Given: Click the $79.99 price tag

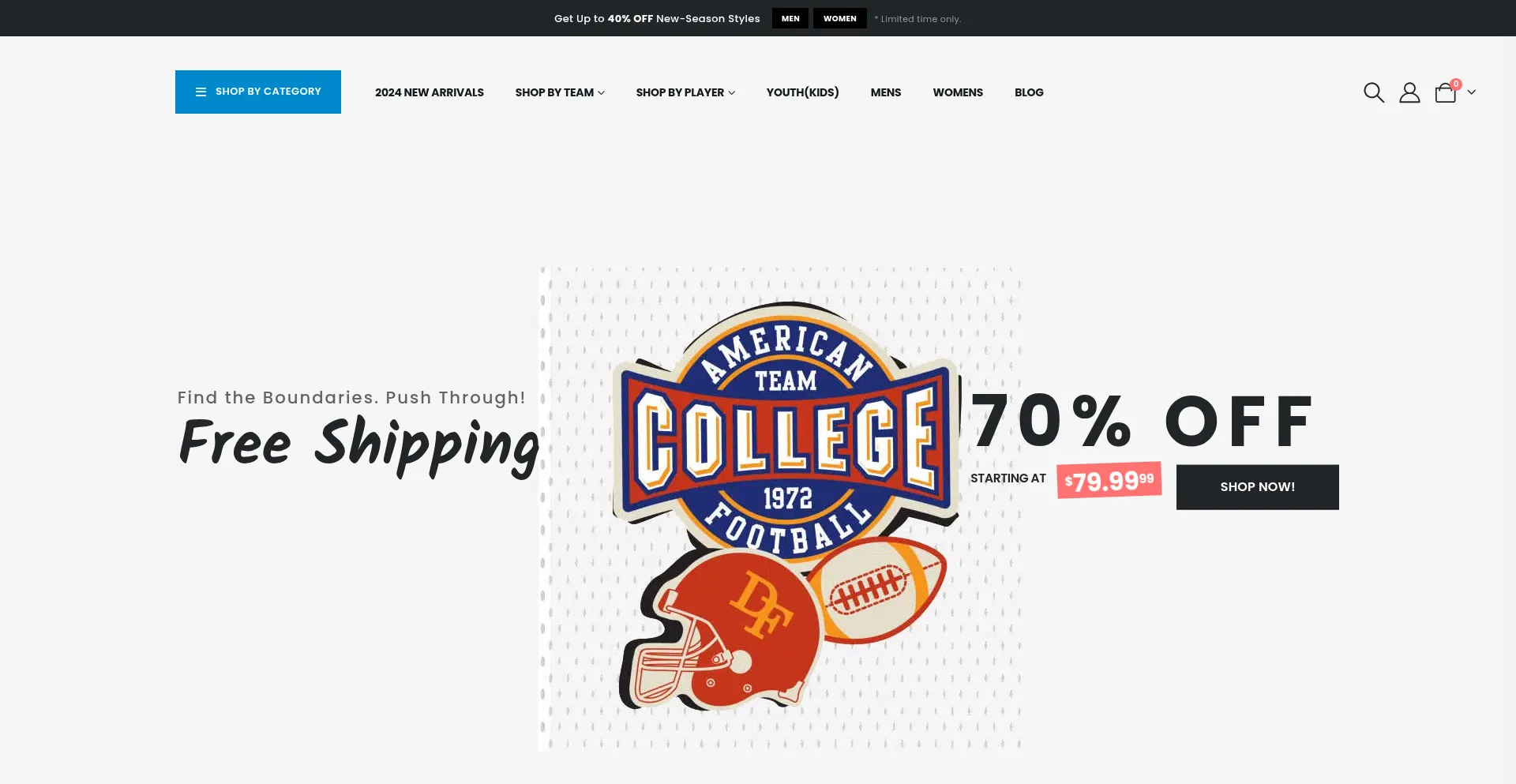Looking at the screenshot, I should (x=1109, y=480).
